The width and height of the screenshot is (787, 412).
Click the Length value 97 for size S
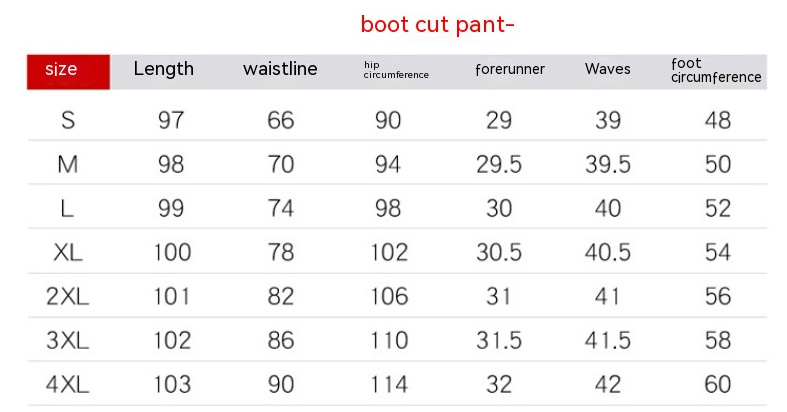click(171, 121)
